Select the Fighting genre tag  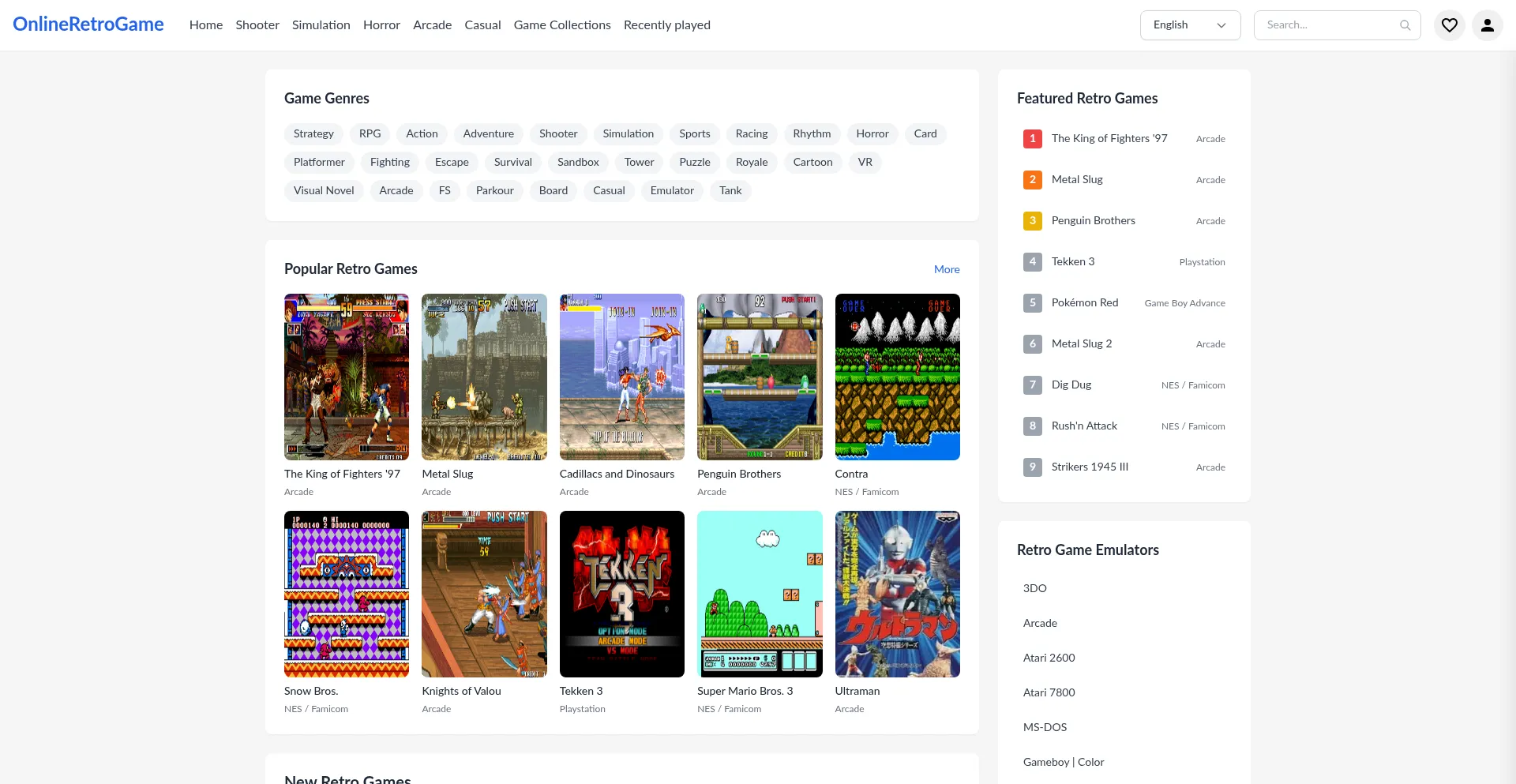point(390,163)
